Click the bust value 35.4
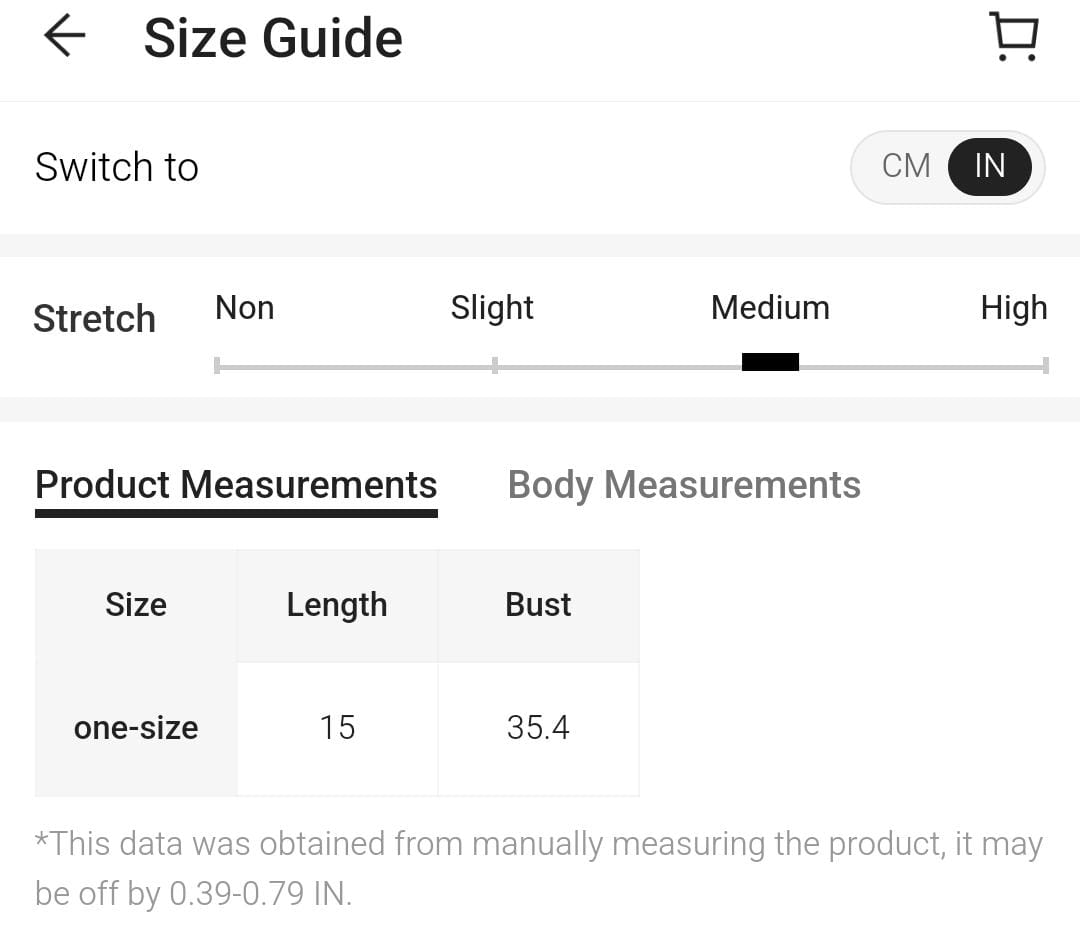Screen dimensions: 1080x952 (538, 728)
